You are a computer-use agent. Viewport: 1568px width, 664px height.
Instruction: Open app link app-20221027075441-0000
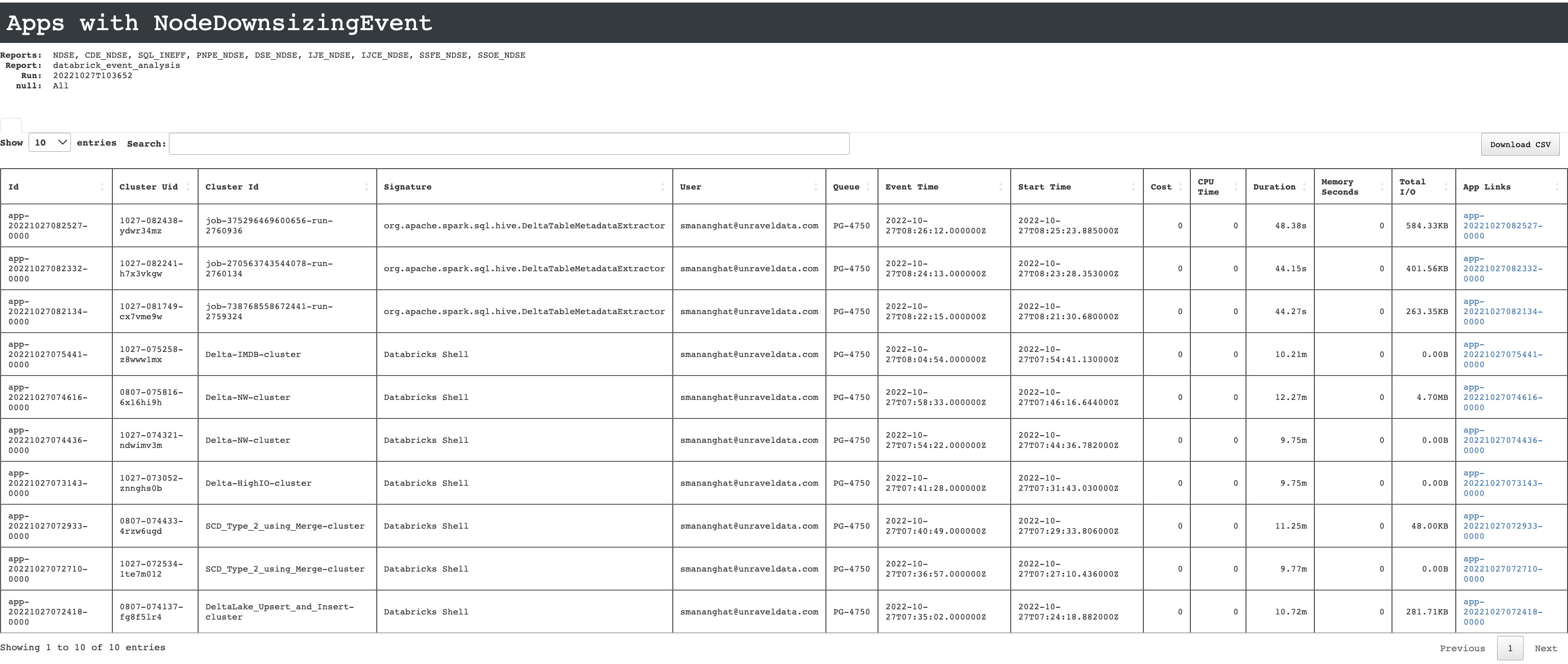click(1502, 354)
